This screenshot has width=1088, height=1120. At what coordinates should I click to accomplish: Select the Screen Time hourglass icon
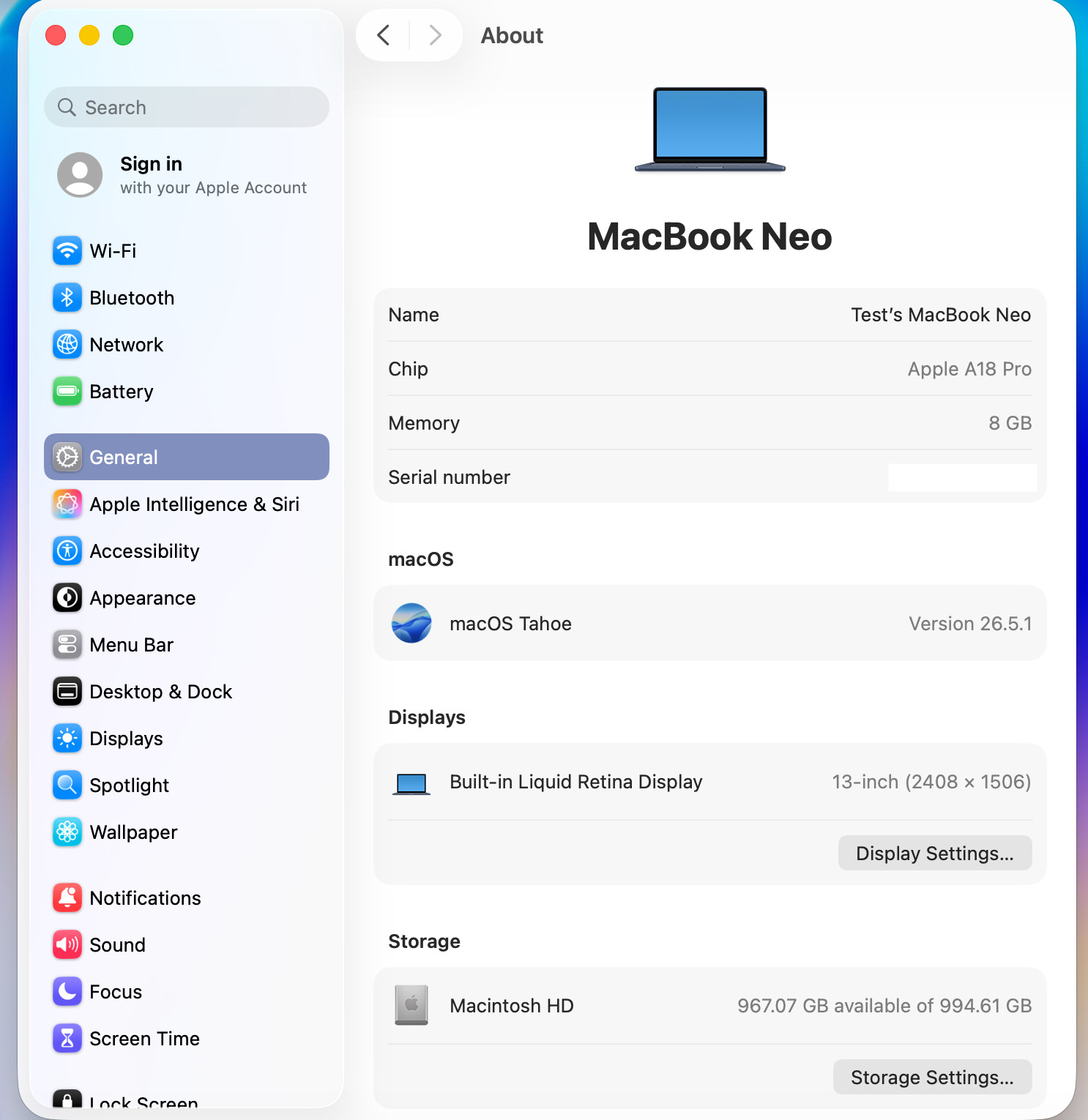(67, 1038)
